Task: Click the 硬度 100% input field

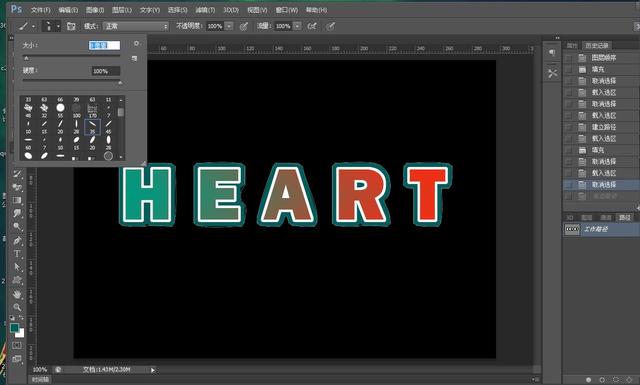Action: tap(106, 71)
